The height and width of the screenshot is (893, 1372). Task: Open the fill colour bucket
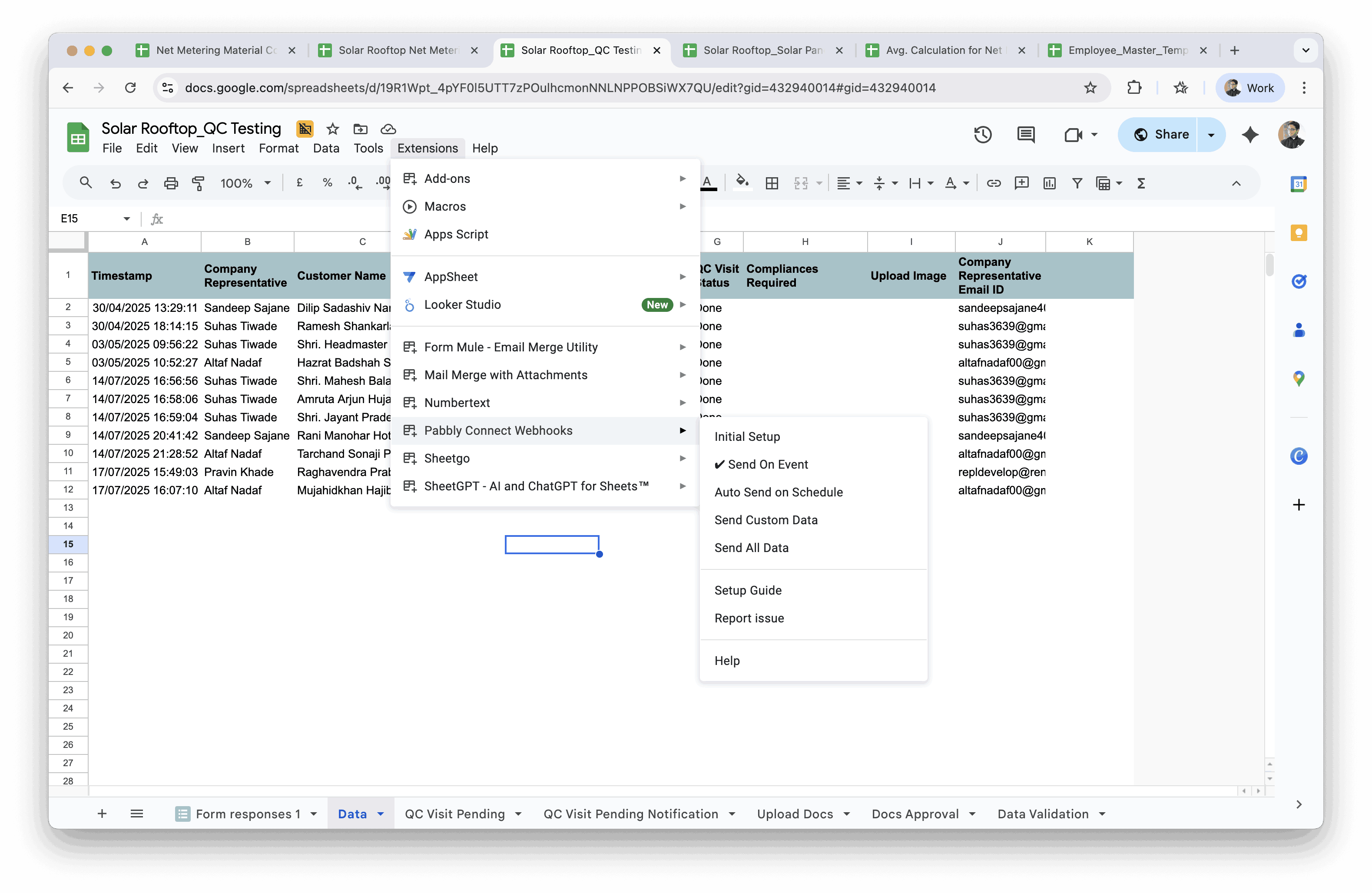click(742, 183)
